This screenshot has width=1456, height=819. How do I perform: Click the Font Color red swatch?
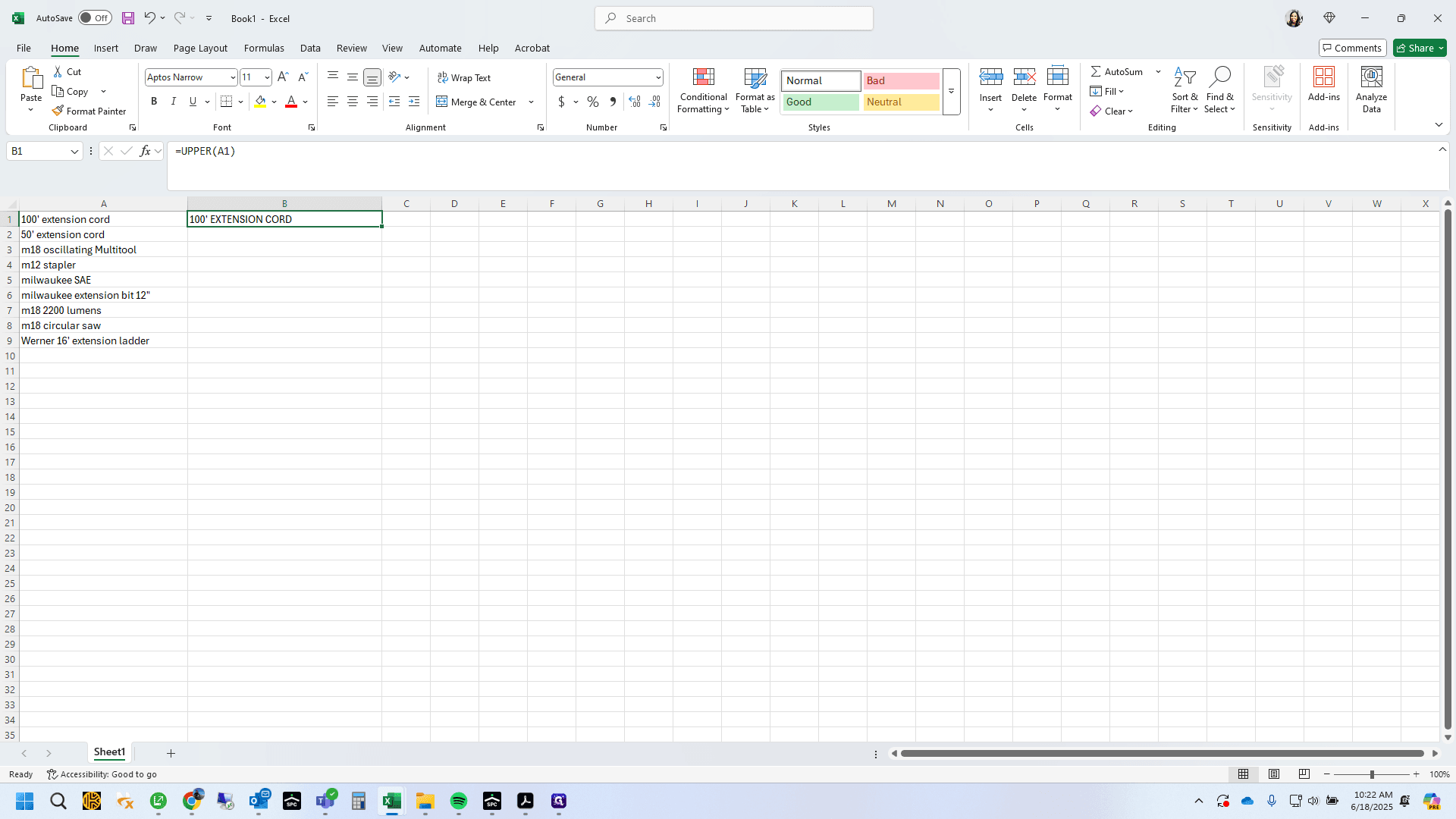(x=291, y=102)
